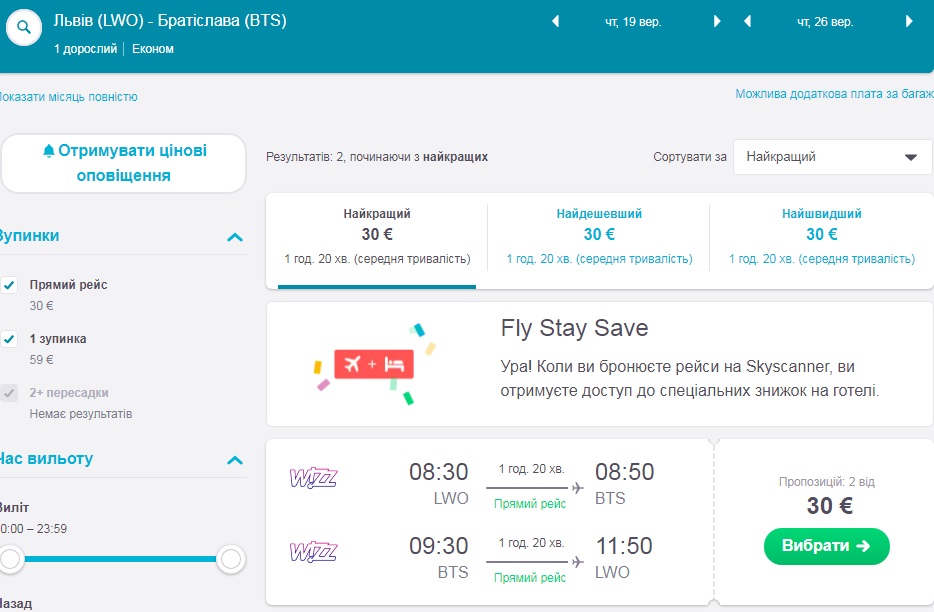Click Отримувати цінові оповіщення button
Viewport: 934px width, 612px height.
point(124,163)
